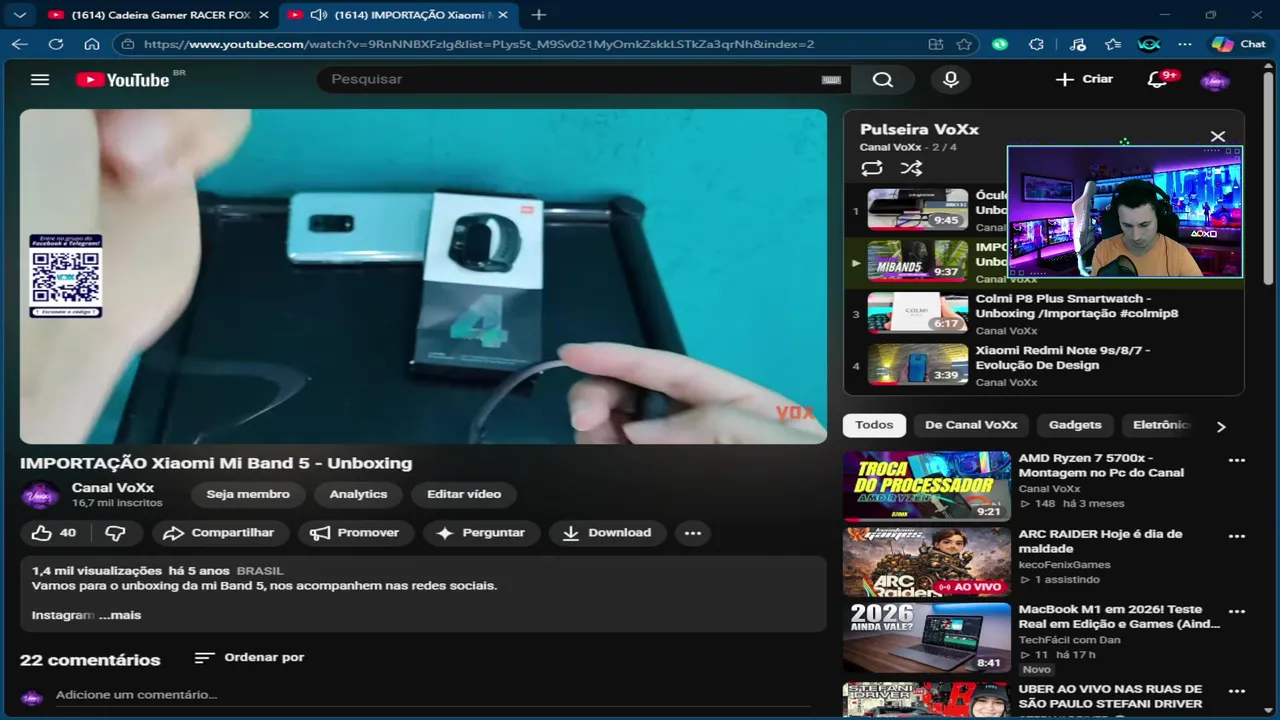View site information lock icon

point(126,44)
